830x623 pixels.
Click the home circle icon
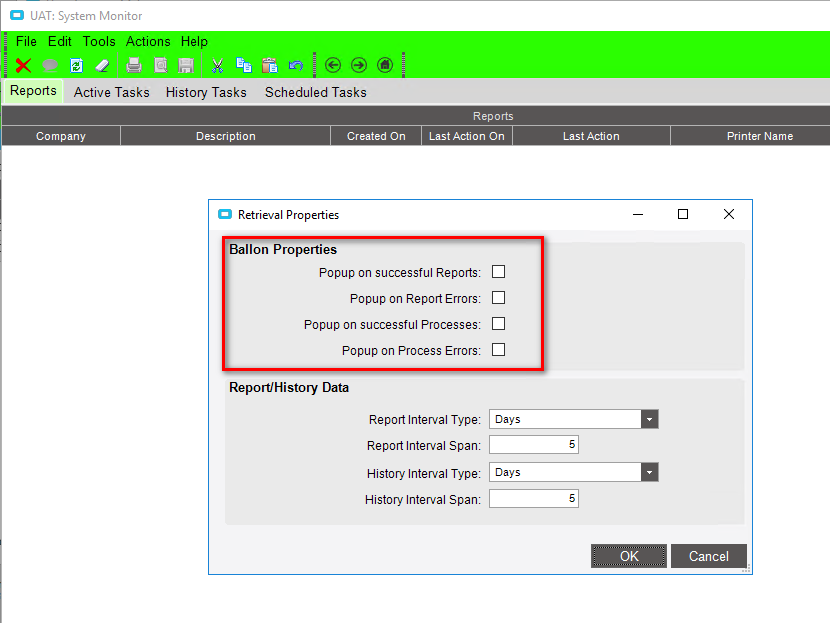click(385, 65)
